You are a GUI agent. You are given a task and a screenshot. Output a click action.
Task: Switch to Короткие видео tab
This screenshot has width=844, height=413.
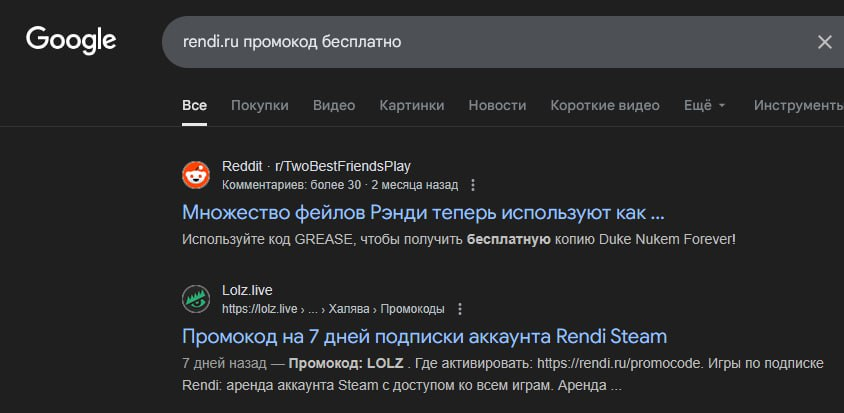605,106
